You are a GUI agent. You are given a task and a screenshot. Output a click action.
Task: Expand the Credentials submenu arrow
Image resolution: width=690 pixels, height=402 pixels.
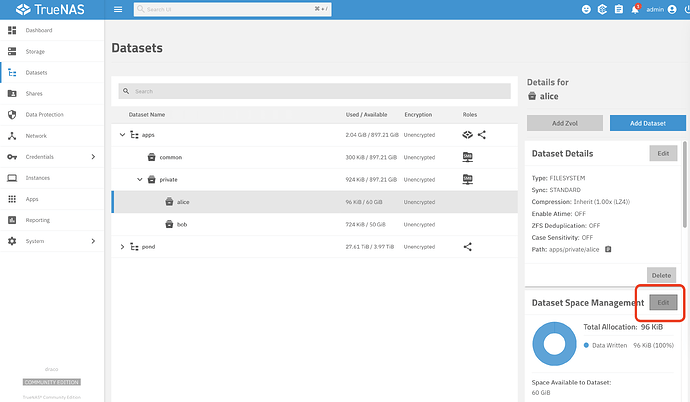93,157
